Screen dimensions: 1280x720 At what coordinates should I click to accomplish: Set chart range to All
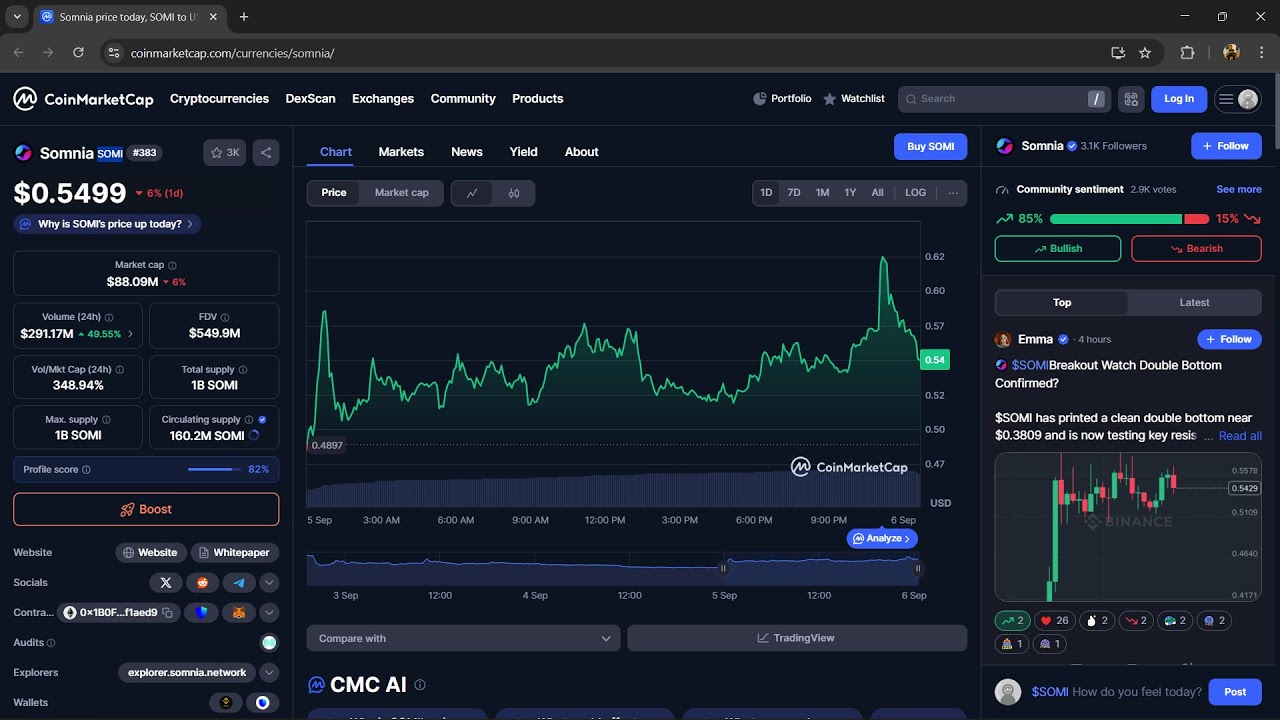pos(877,193)
